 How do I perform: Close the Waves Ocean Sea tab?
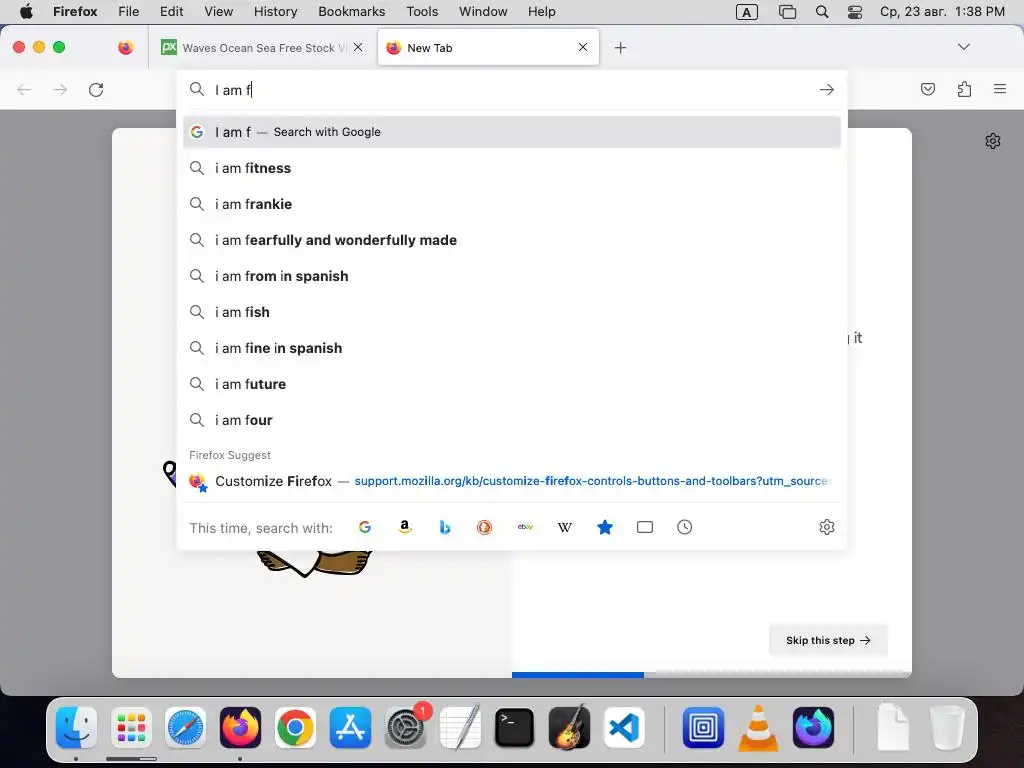tap(358, 47)
